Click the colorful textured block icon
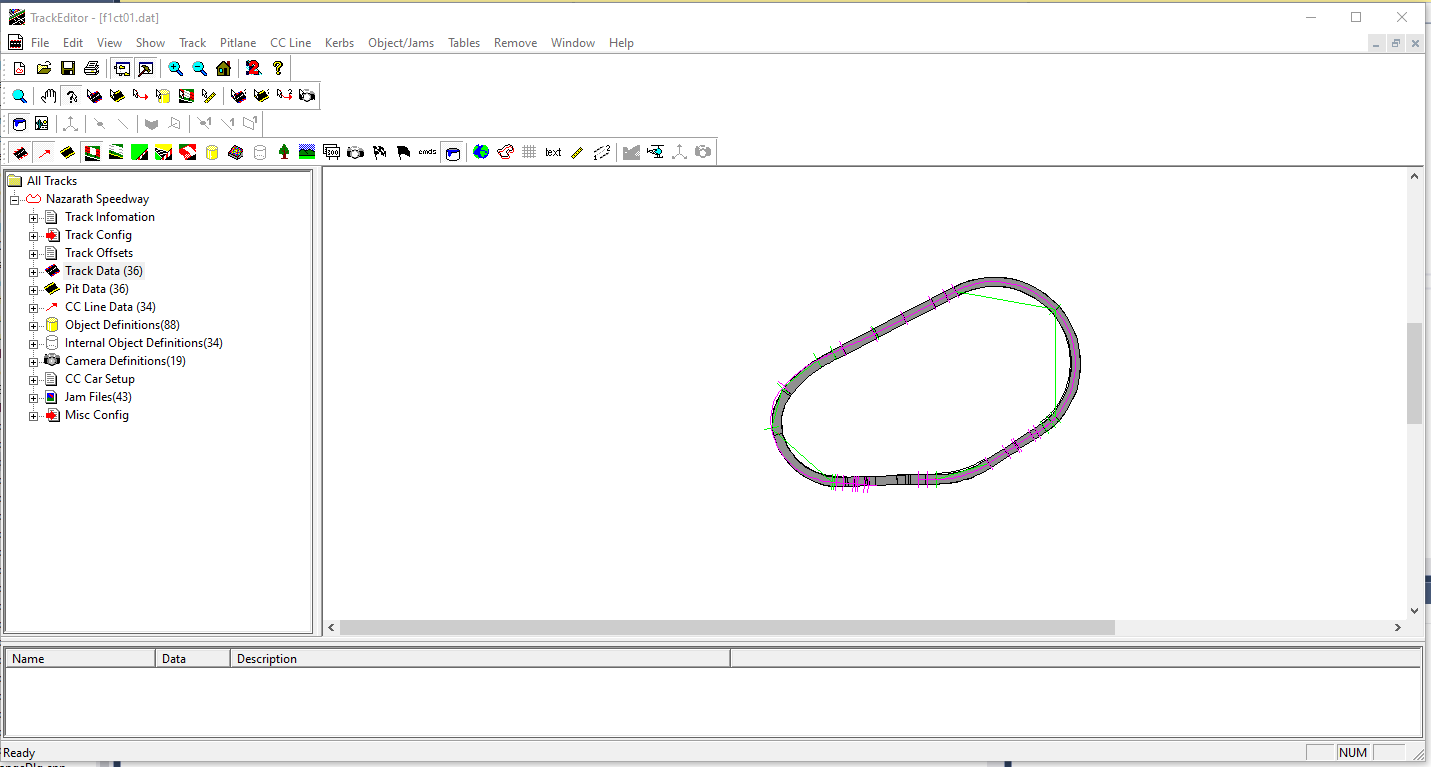1431x767 pixels. 235,152
